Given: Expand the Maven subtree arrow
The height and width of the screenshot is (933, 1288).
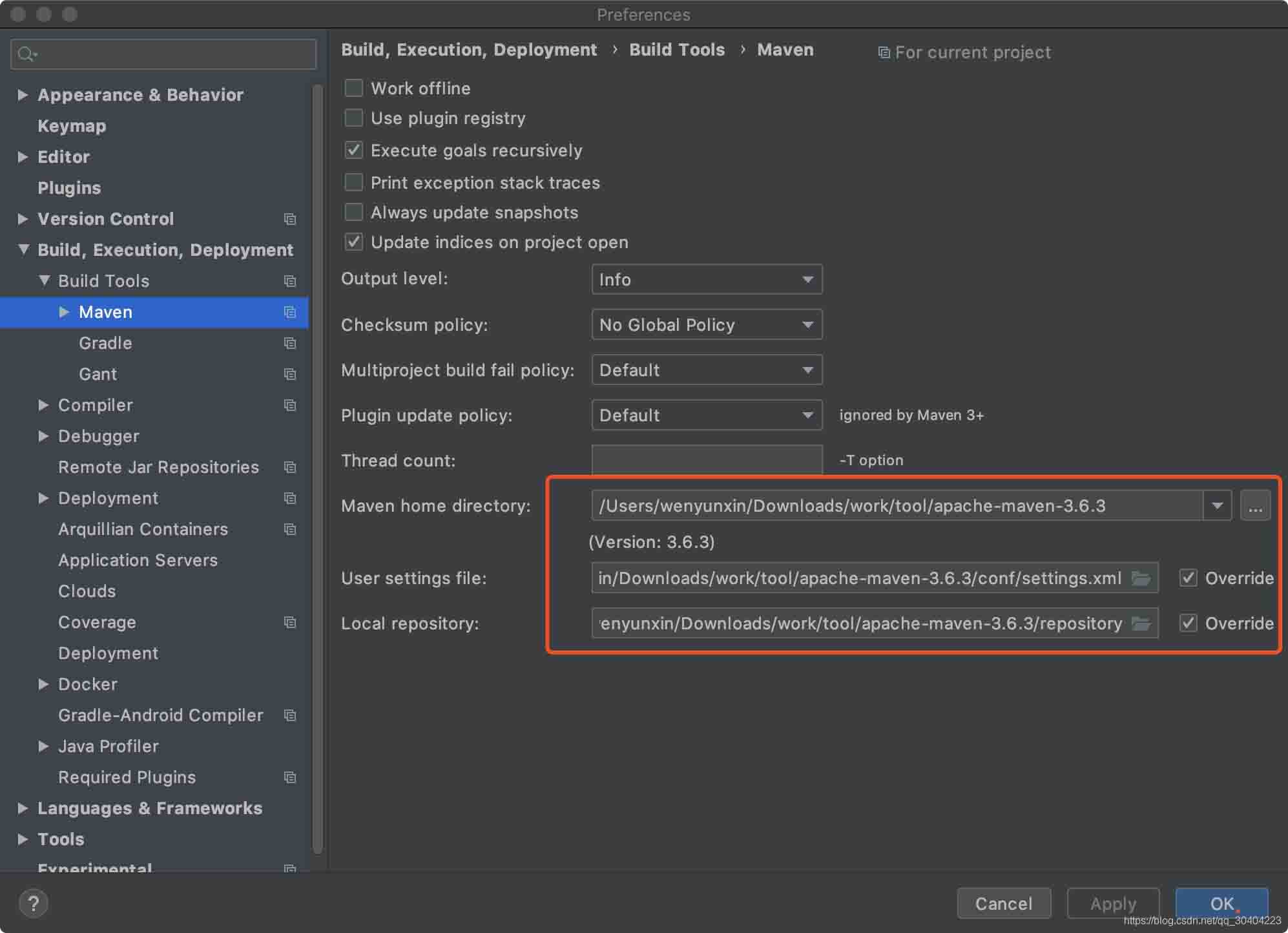Looking at the screenshot, I should (64, 312).
